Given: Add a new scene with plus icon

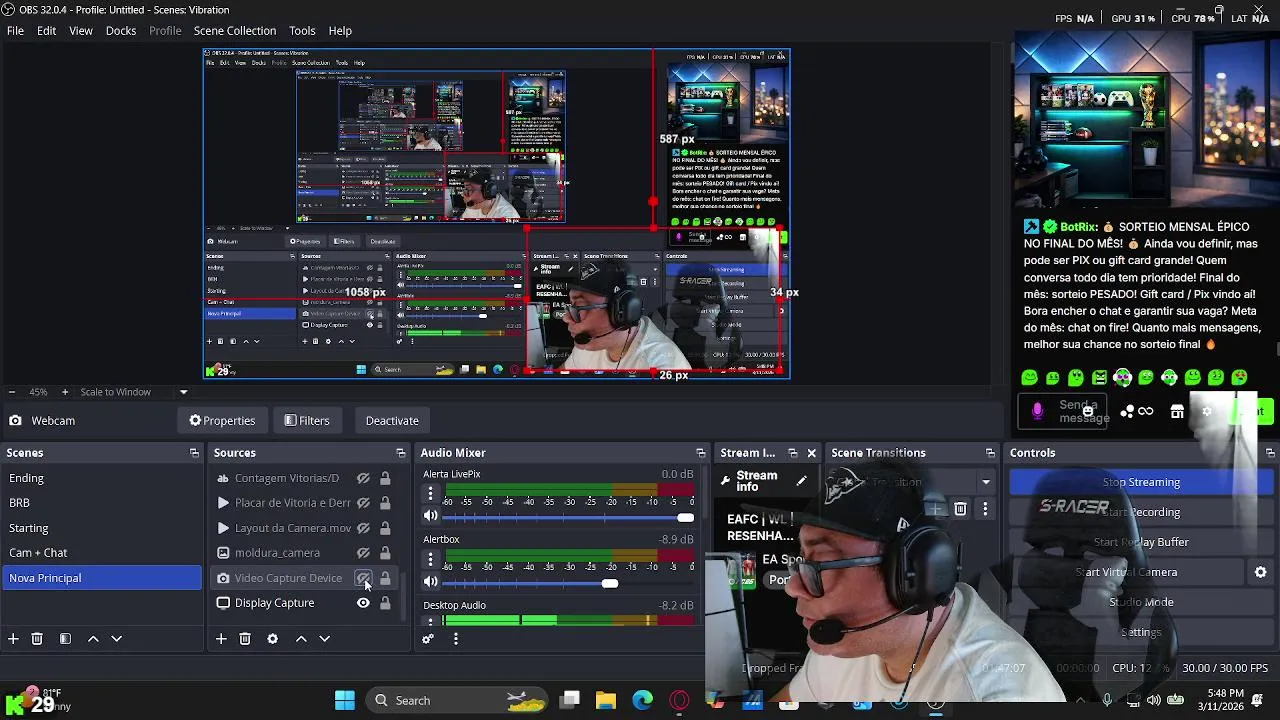Looking at the screenshot, I should [x=13, y=638].
